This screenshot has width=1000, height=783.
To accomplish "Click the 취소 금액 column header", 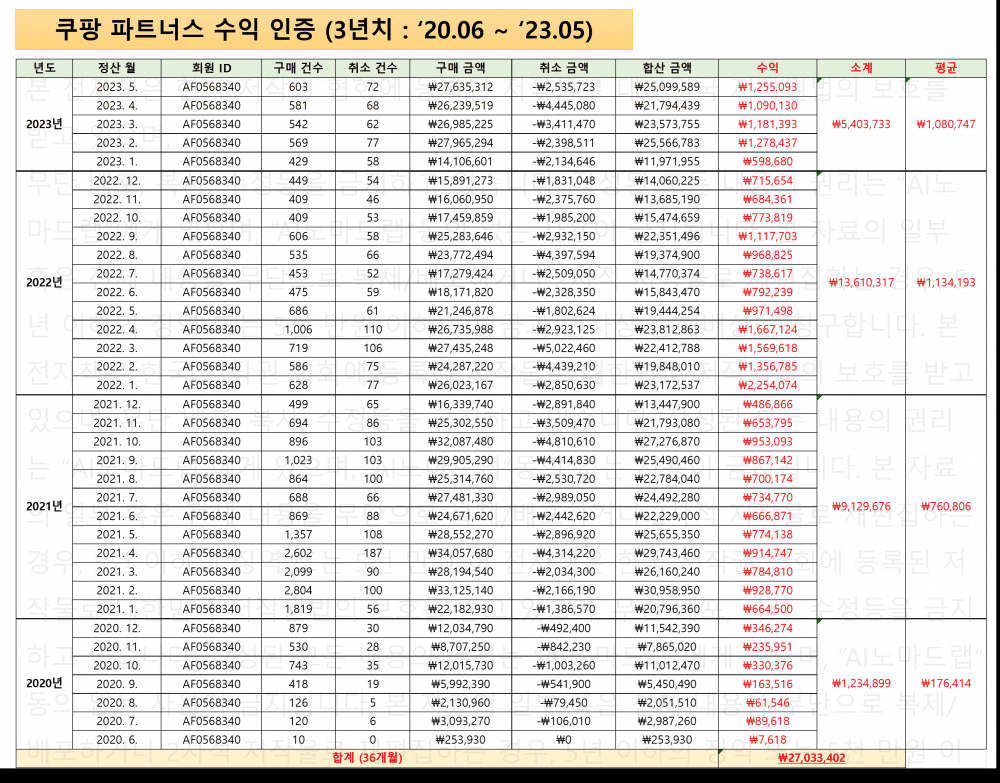I will (563, 68).
